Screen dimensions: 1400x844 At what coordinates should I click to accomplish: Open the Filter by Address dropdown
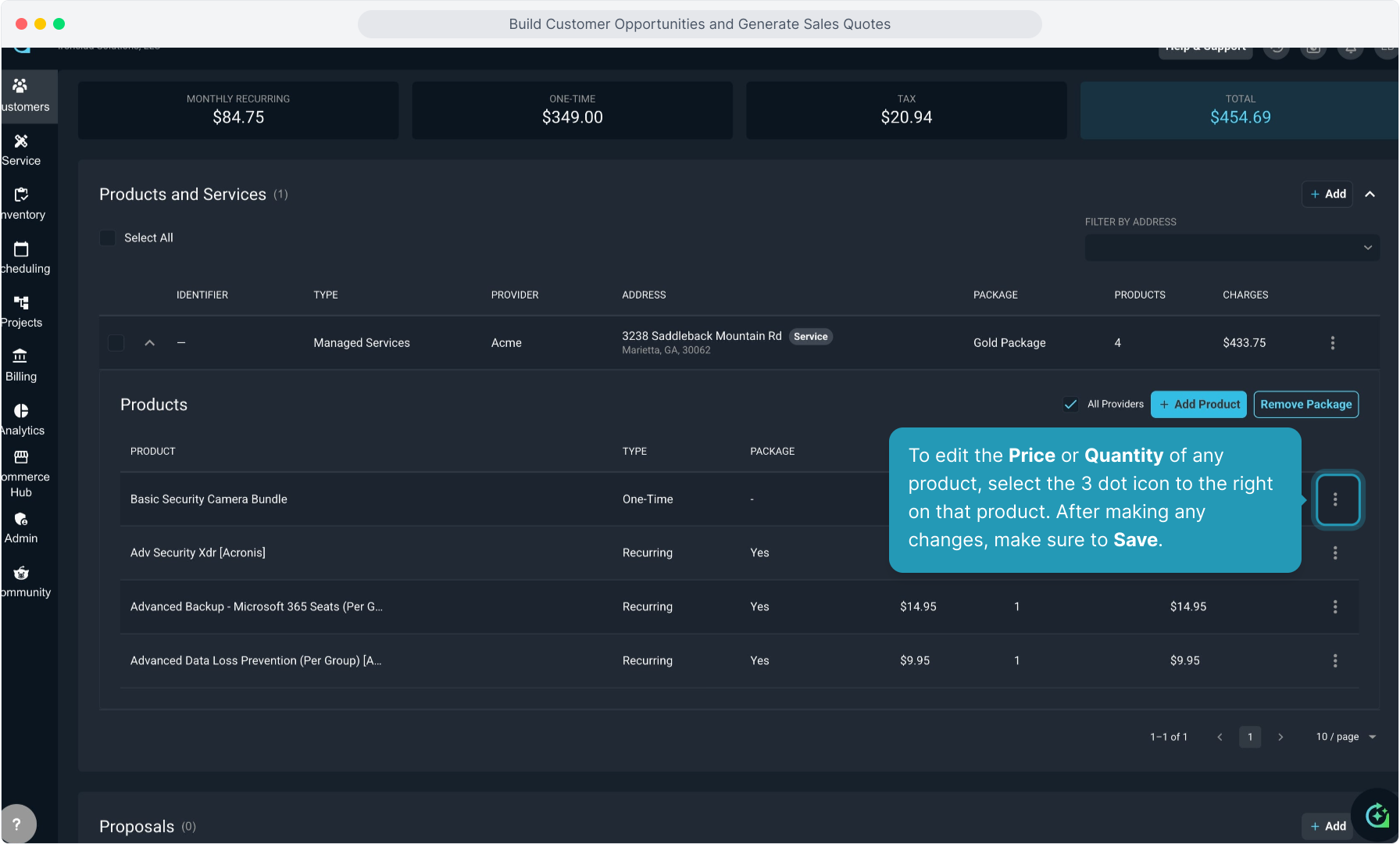coord(1231,248)
